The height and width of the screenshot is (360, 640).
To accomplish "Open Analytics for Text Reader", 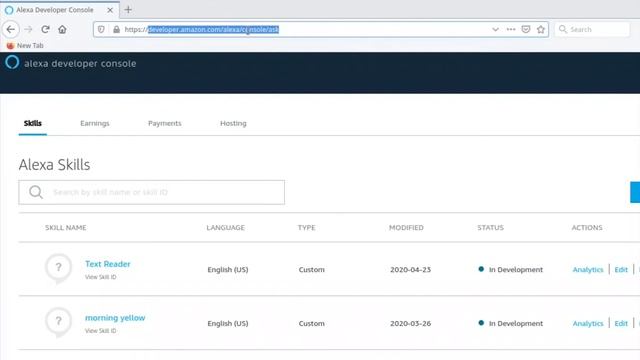I will 588,269.
